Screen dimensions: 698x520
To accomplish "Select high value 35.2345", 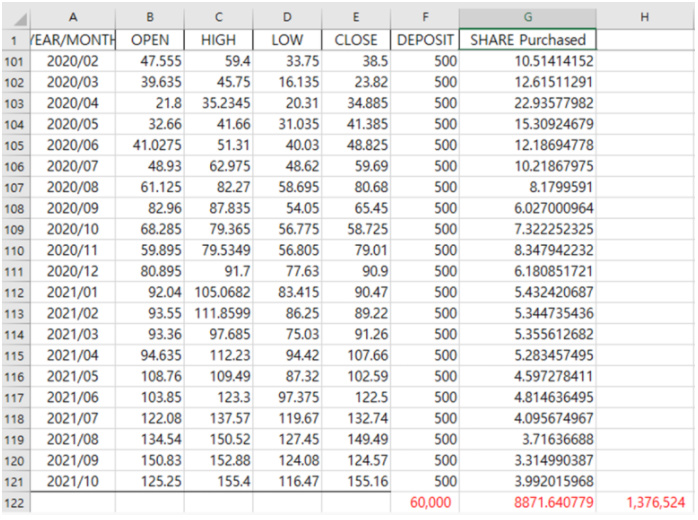I will [x=219, y=103].
